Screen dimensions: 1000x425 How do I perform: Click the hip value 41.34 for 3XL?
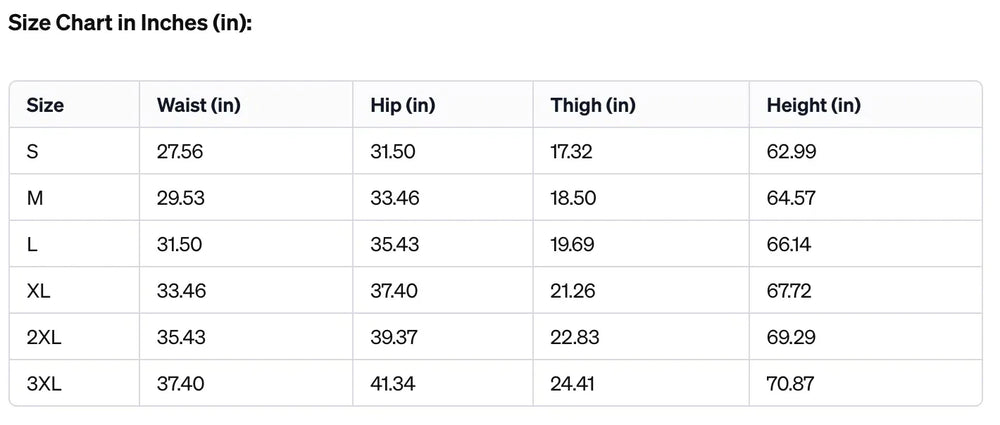394,384
